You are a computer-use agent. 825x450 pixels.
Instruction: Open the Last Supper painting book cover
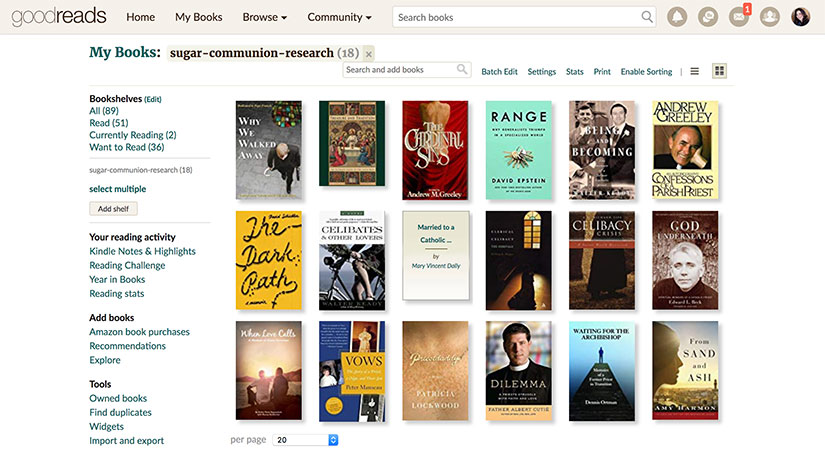(x=352, y=143)
